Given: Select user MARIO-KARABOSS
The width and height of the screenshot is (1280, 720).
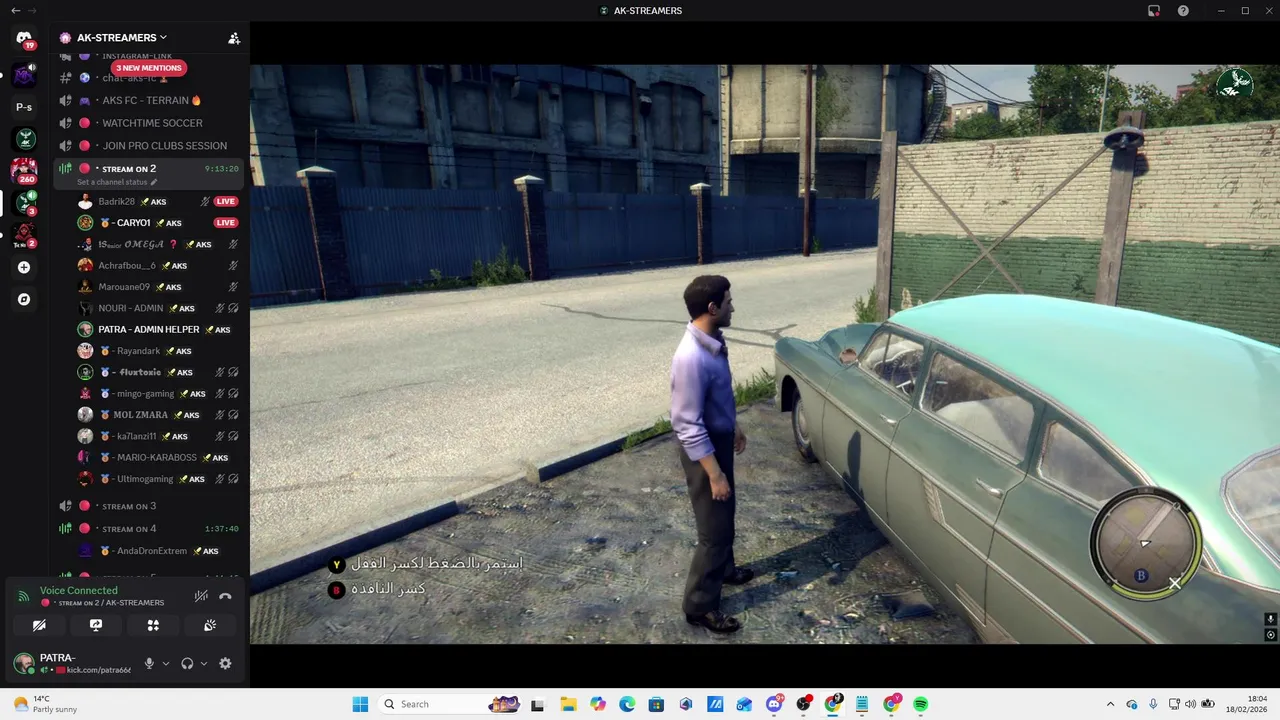Looking at the screenshot, I should tap(158, 457).
